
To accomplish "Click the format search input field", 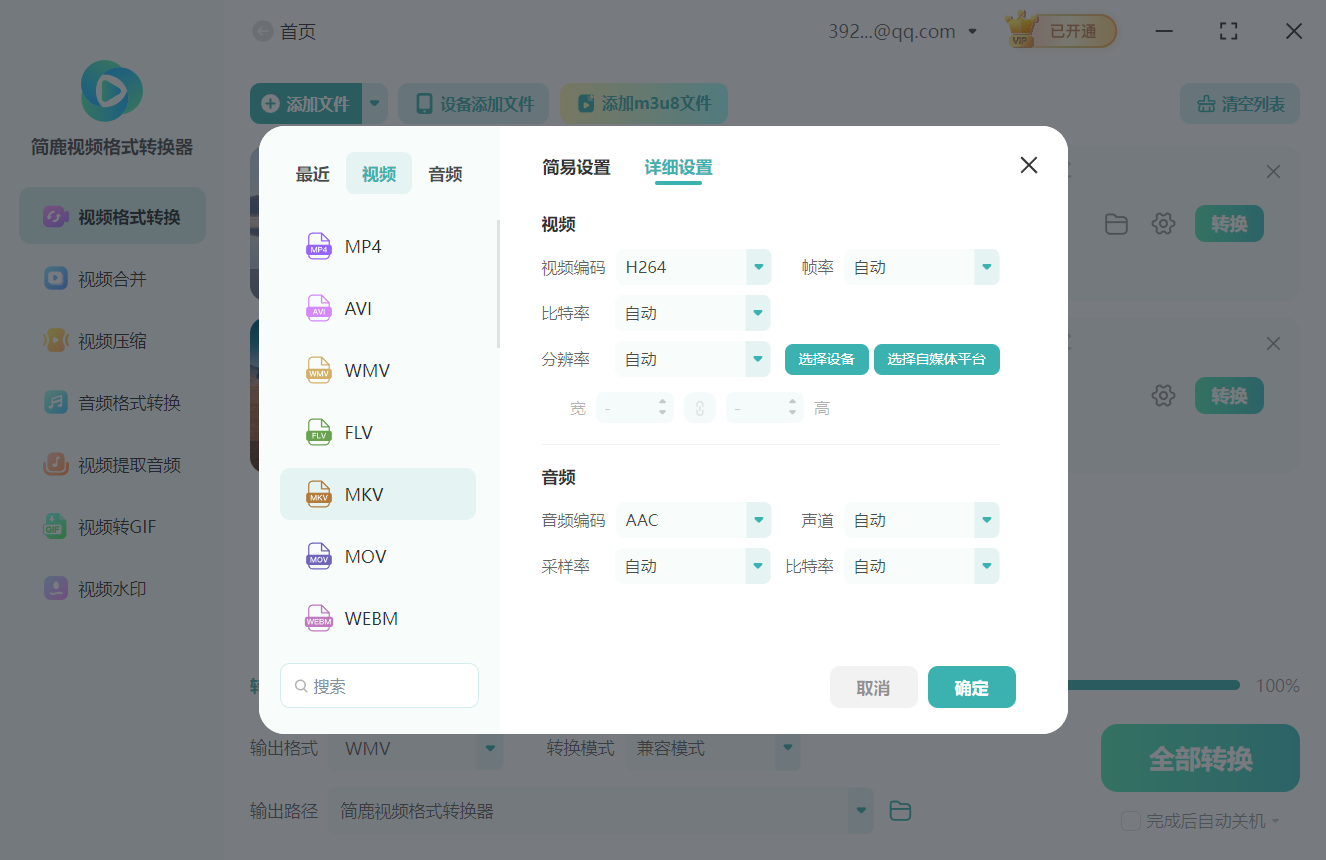I will tap(379, 685).
